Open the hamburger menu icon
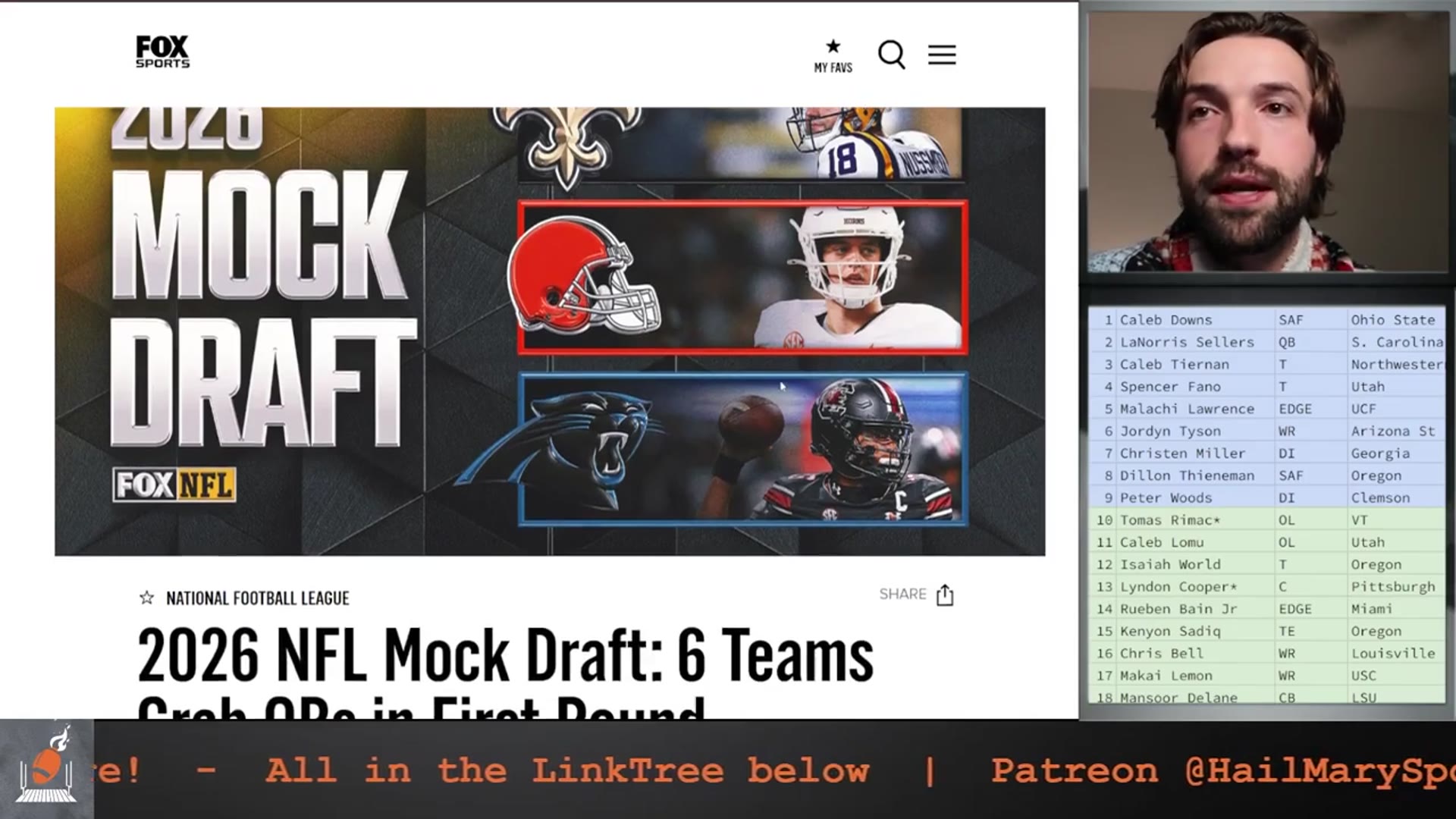The height and width of the screenshot is (819, 1456). click(942, 55)
